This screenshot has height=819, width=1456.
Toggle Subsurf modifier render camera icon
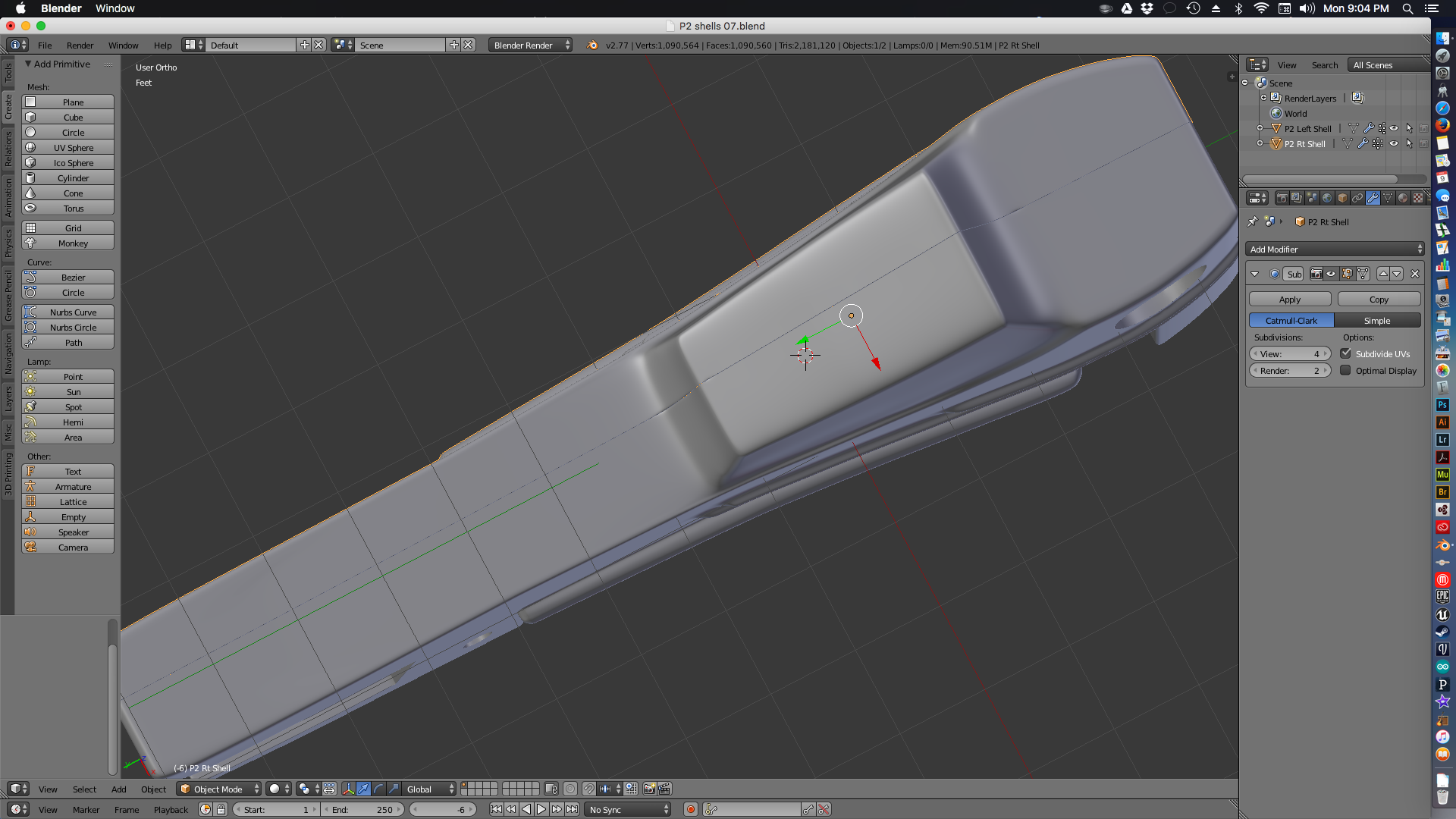click(x=1316, y=274)
